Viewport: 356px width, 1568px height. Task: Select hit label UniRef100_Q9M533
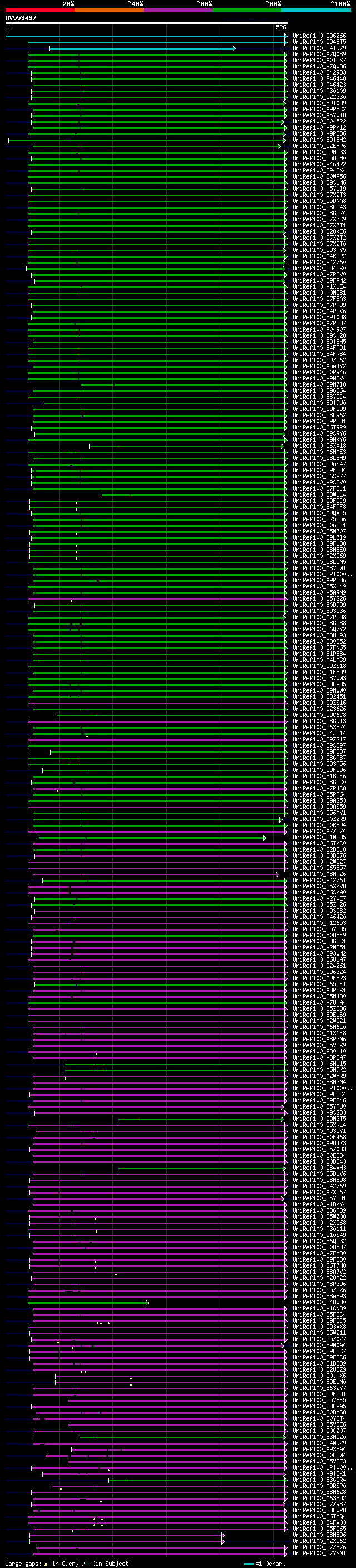(x=319, y=152)
